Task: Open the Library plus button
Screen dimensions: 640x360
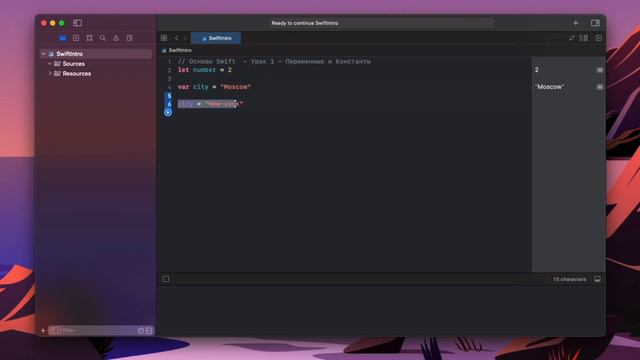Action: pos(576,23)
